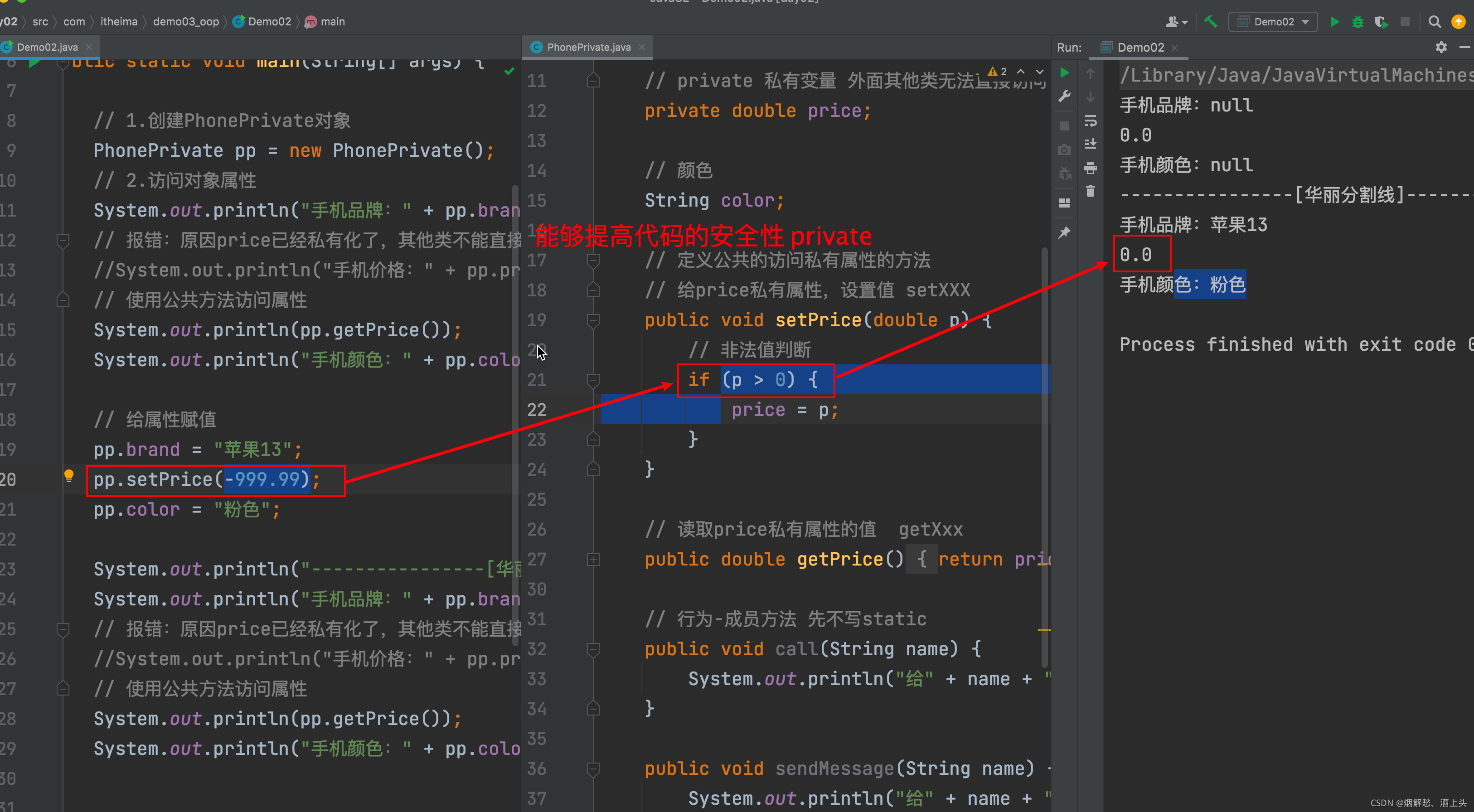1474x812 pixels.
Task: Click the wrench icon in Run panel
Action: (1064, 96)
